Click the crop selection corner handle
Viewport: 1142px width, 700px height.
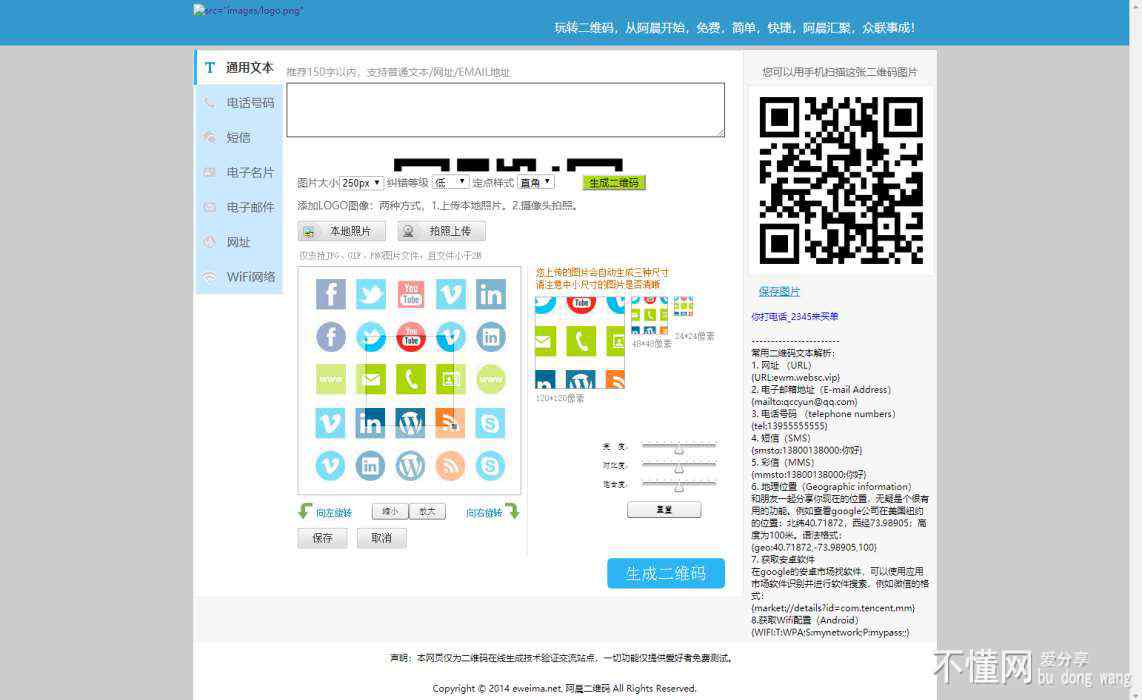tap(454, 426)
